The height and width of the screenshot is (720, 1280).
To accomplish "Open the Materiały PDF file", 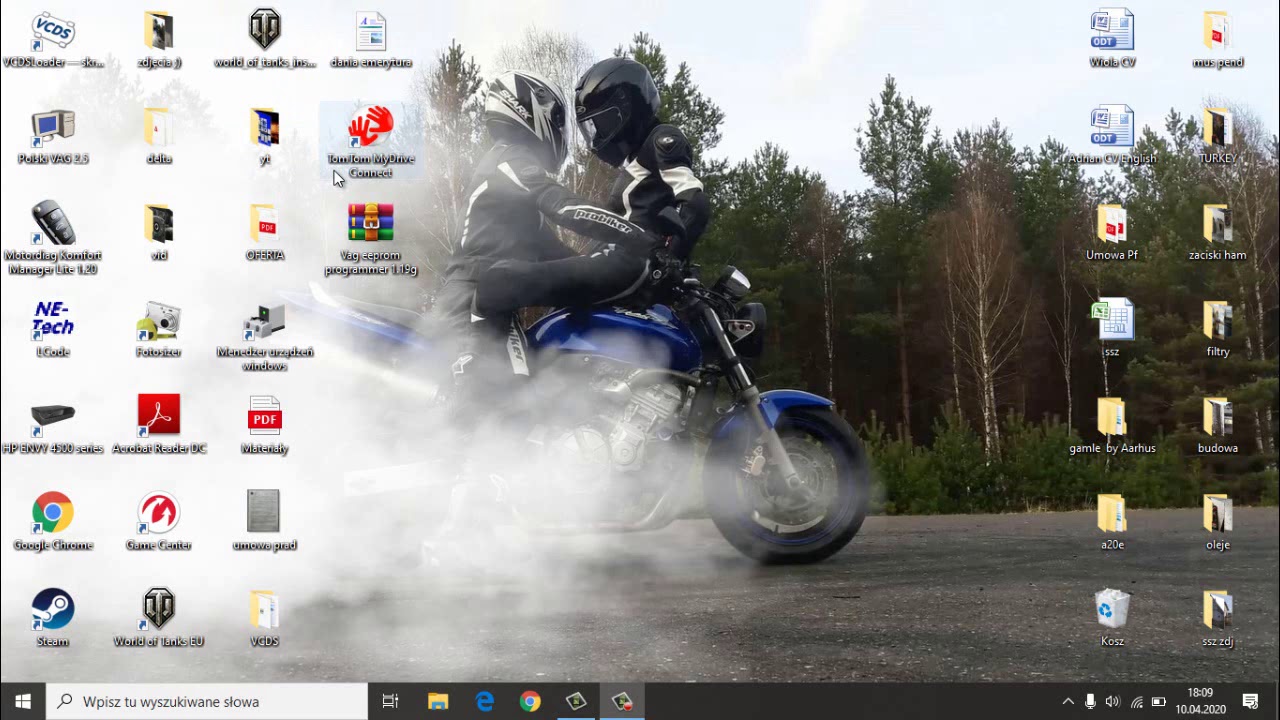I will pyautogui.click(x=265, y=426).
